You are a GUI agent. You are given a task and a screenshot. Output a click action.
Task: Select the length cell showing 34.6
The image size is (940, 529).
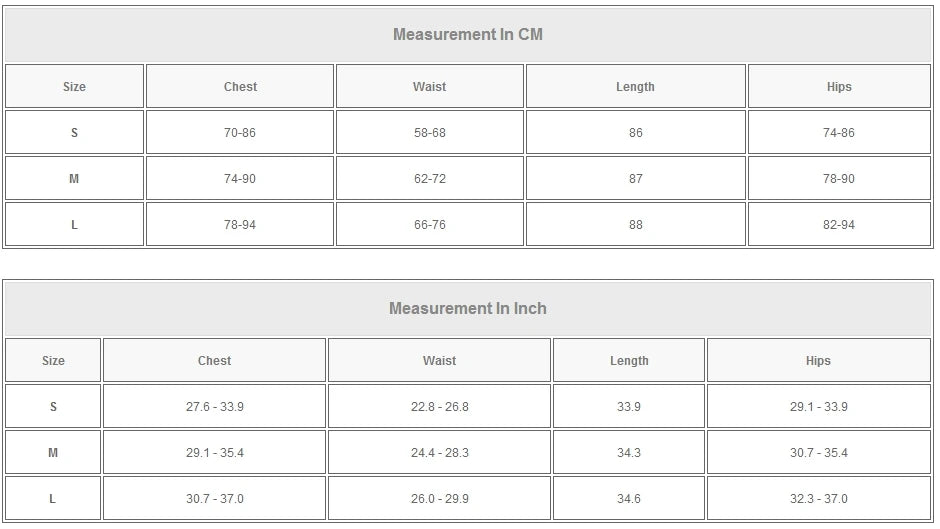(629, 499)
